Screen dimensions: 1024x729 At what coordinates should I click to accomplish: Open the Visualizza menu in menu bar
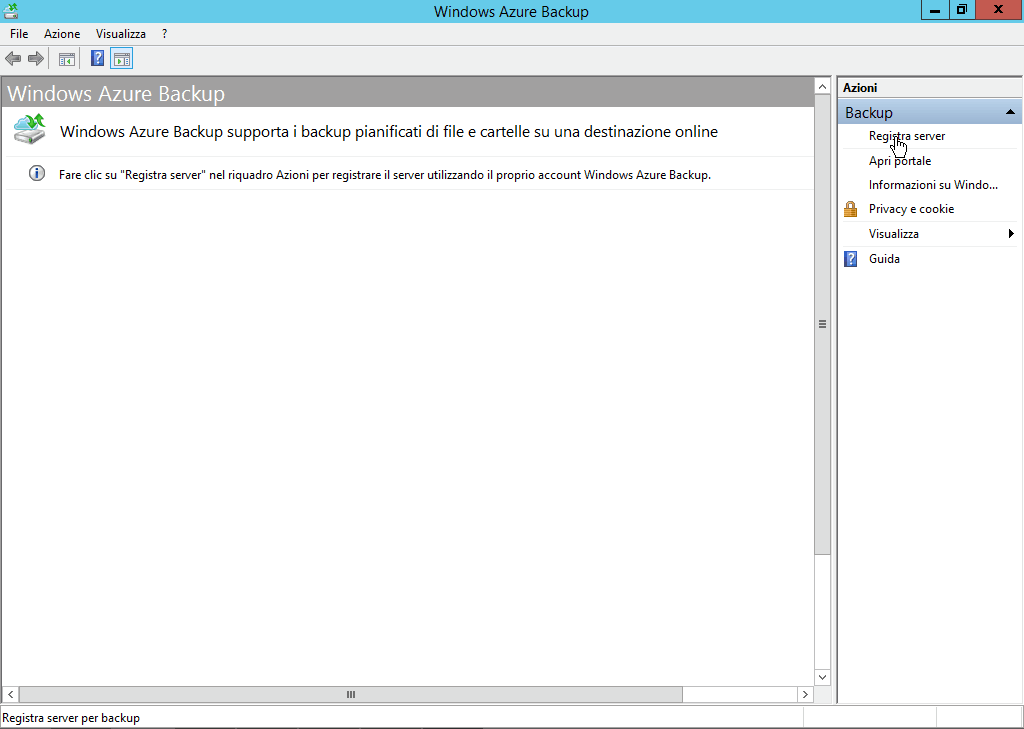(121, 34)
